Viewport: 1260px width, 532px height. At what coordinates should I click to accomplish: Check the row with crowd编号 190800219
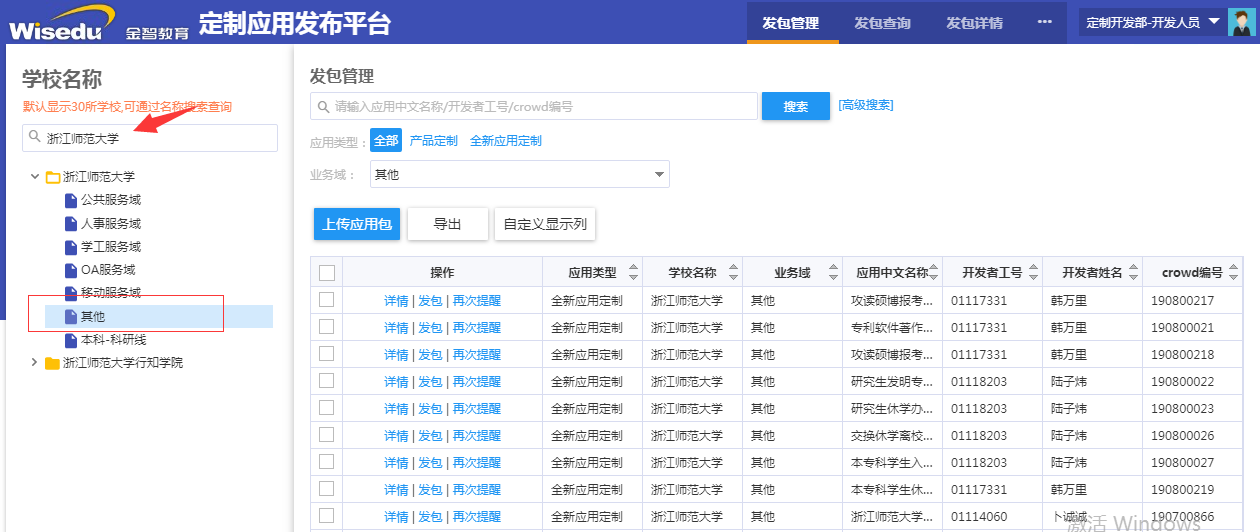[326, 489]
